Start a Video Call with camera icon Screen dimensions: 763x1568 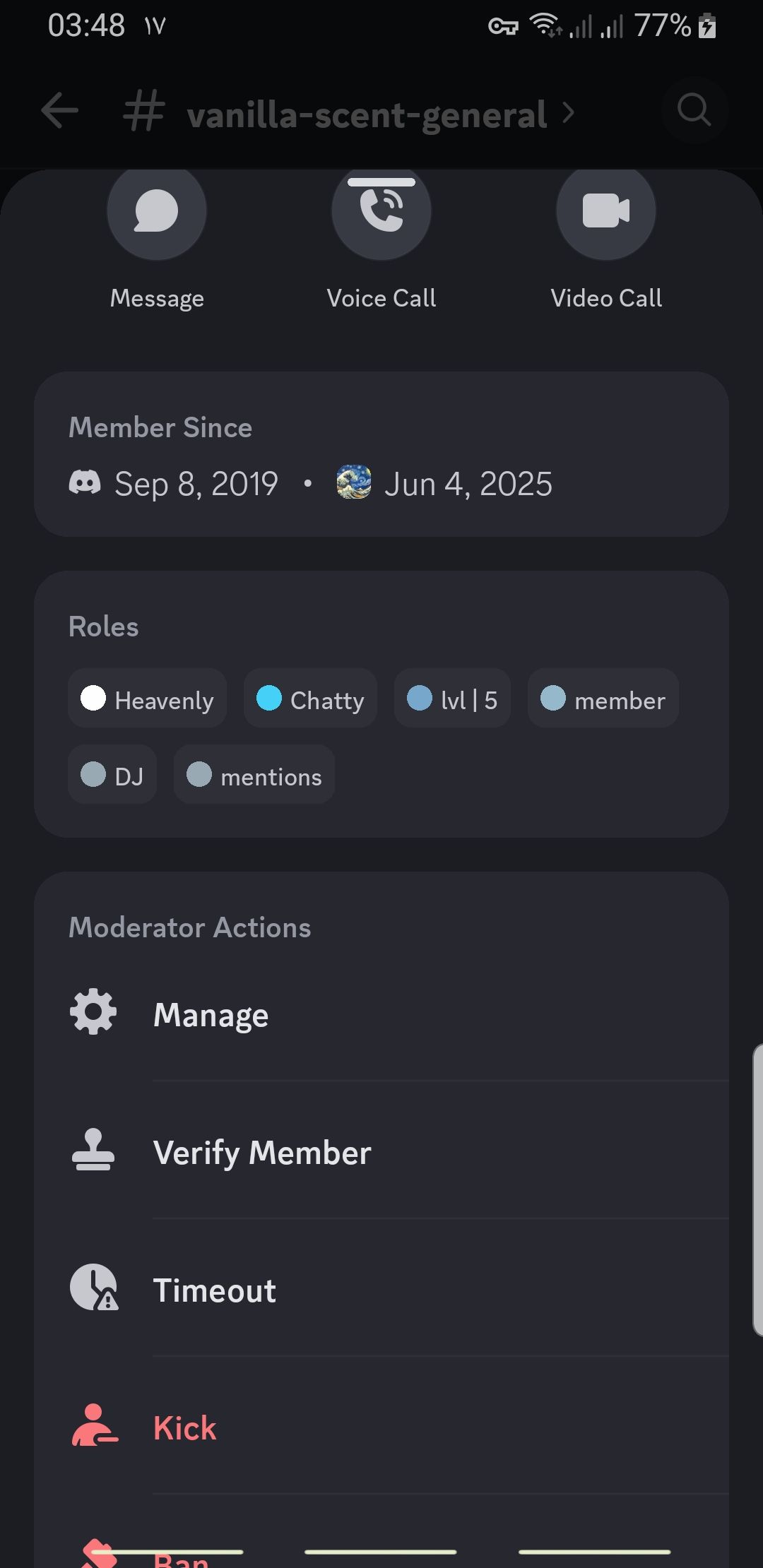pos(606,210)
